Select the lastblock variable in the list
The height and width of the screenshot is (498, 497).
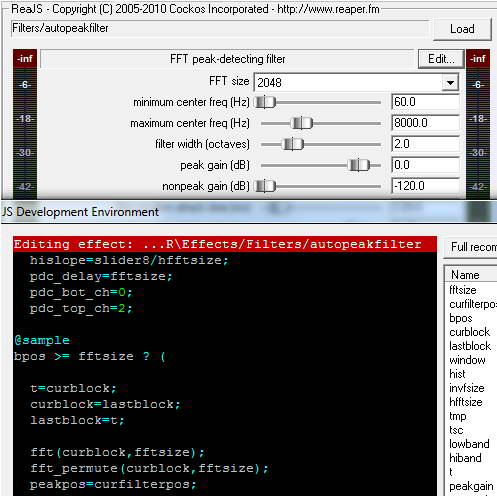(x=470, y=346)
